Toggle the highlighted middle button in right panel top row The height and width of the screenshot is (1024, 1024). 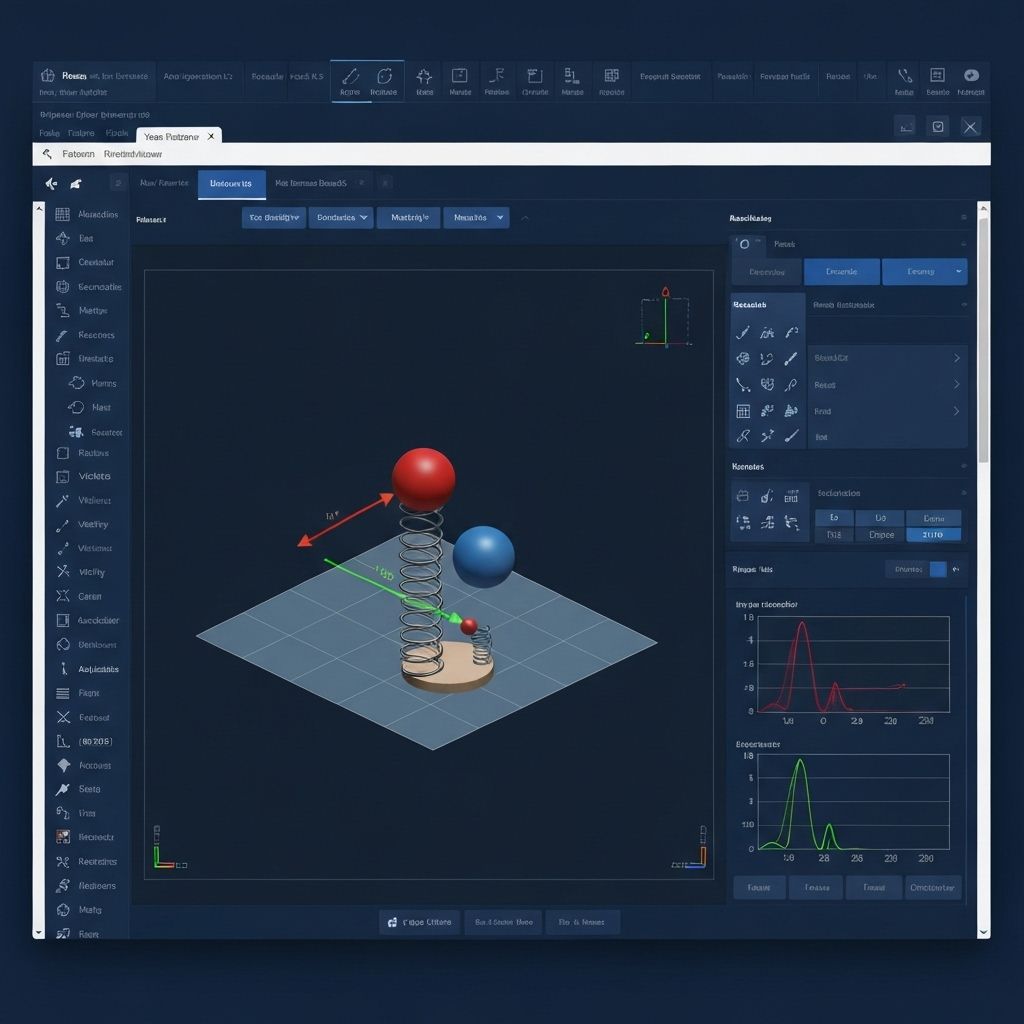coord(841,272)
